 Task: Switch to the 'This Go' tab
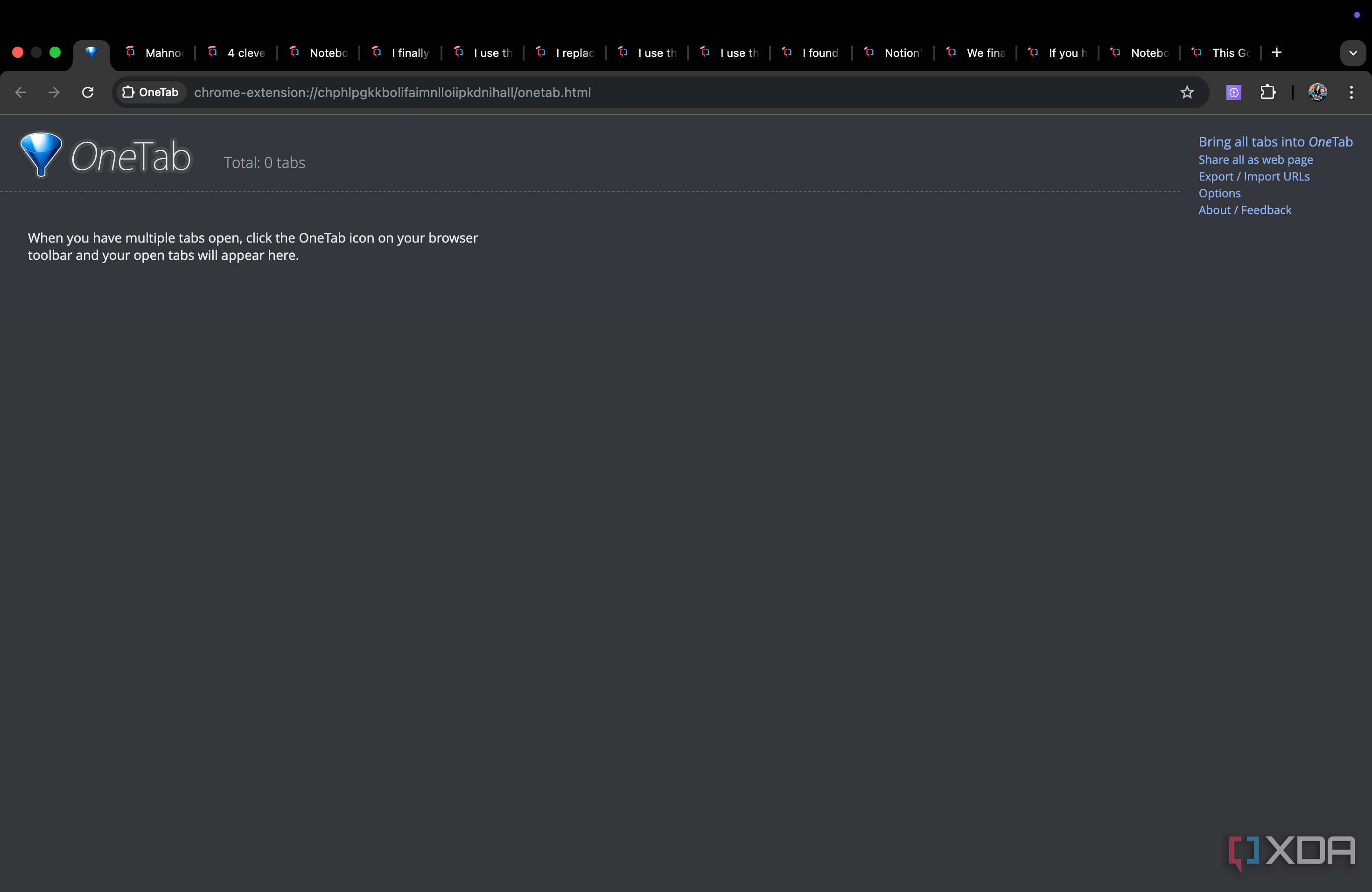pyautogui.click(x=1221, y=53)
